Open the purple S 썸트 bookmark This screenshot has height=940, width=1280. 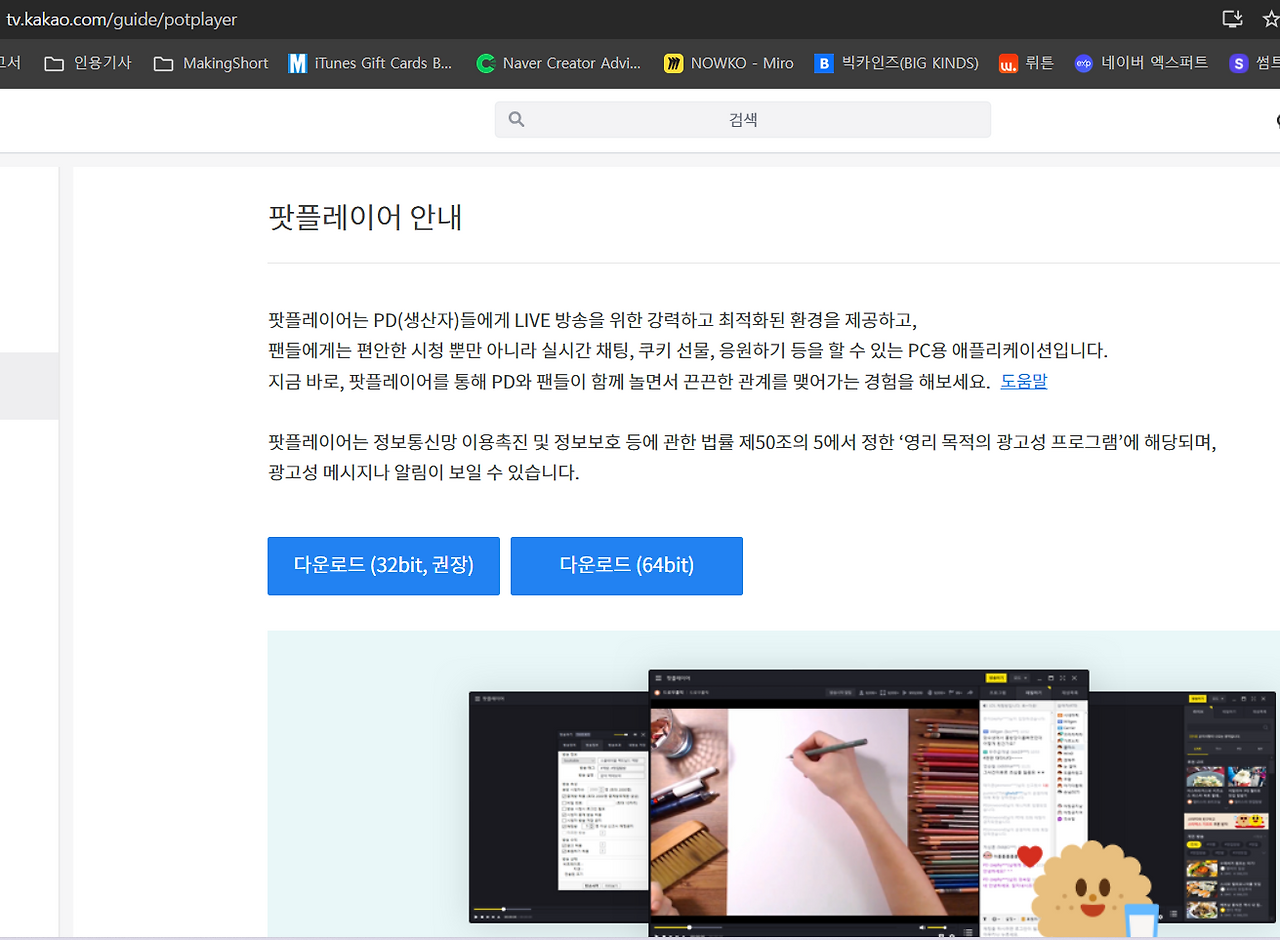[x=1254, y=63]
